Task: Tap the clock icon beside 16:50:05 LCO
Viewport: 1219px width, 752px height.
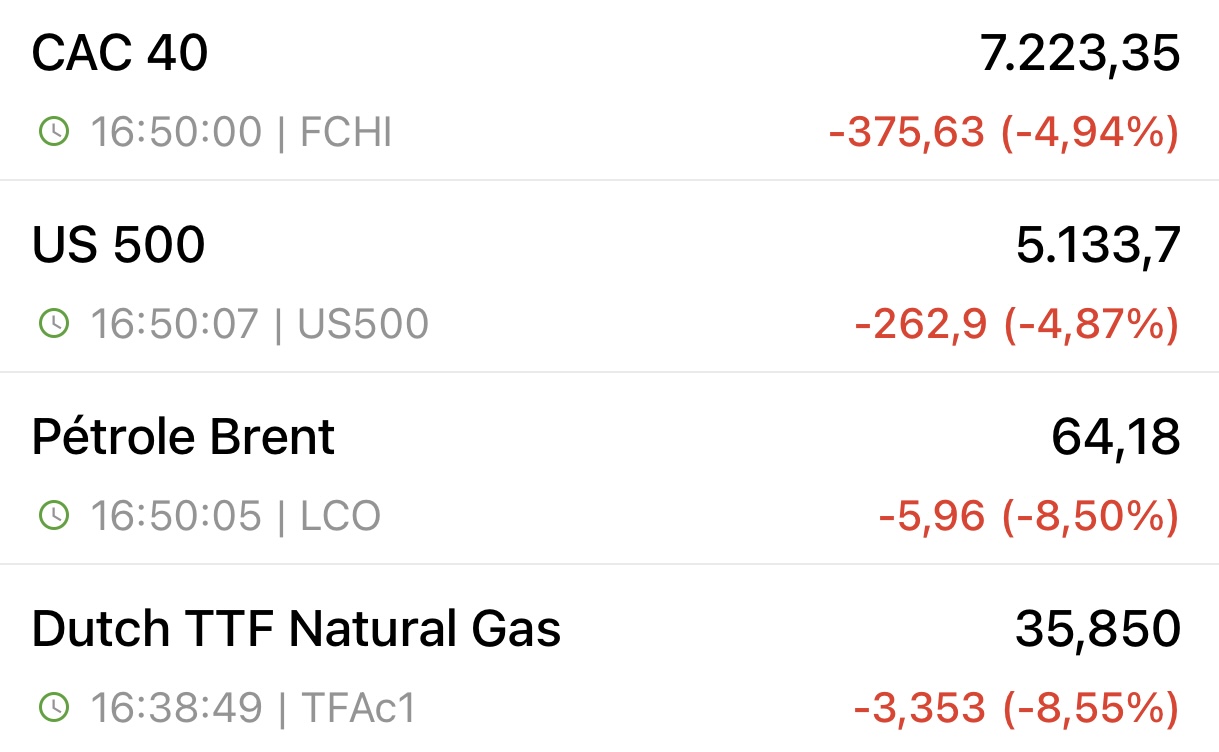Action: (53, 516)
